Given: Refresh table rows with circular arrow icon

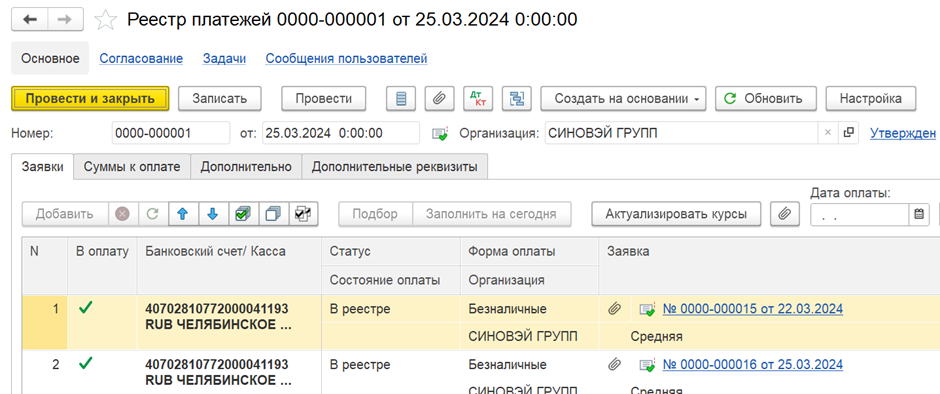Looking at the screenshot, I should coord(153,214).
